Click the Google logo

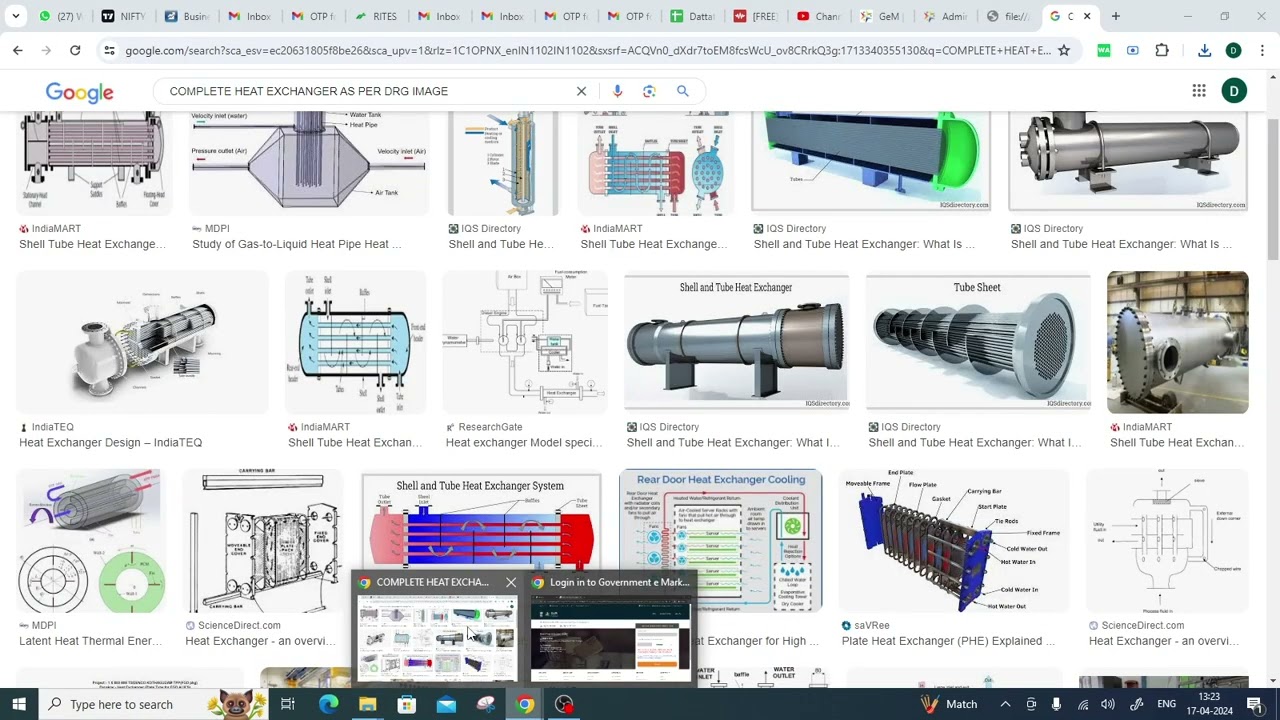point(79,92)
